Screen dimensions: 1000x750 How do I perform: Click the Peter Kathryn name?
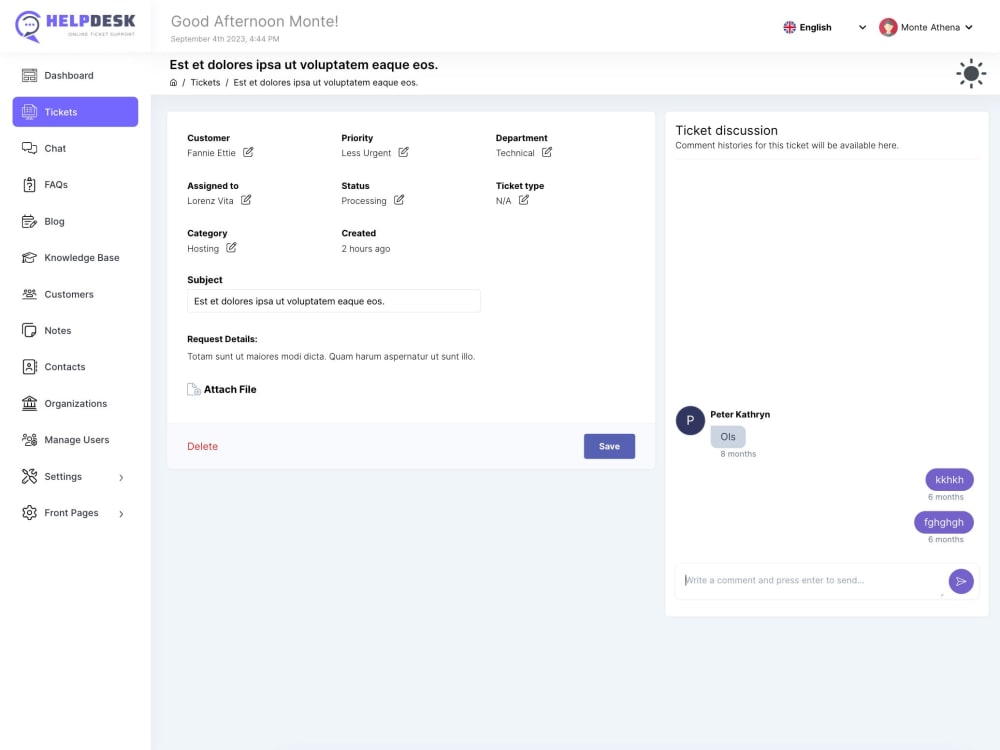click(740, 414)
